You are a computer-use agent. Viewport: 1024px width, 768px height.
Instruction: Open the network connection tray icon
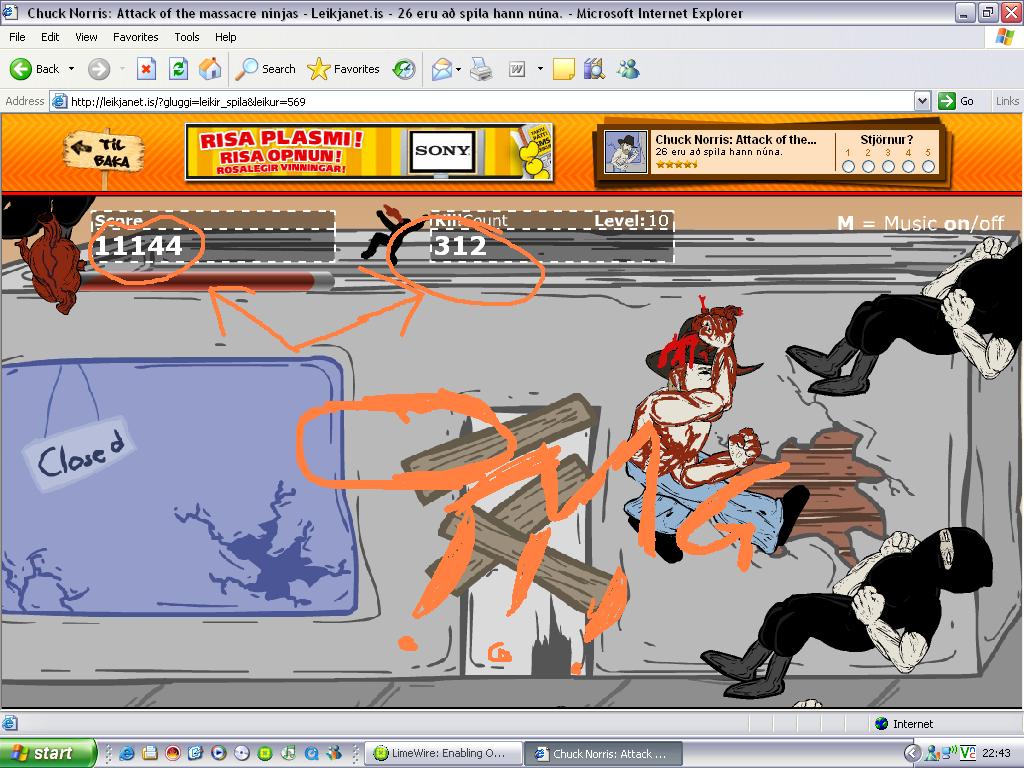(949, 753)
